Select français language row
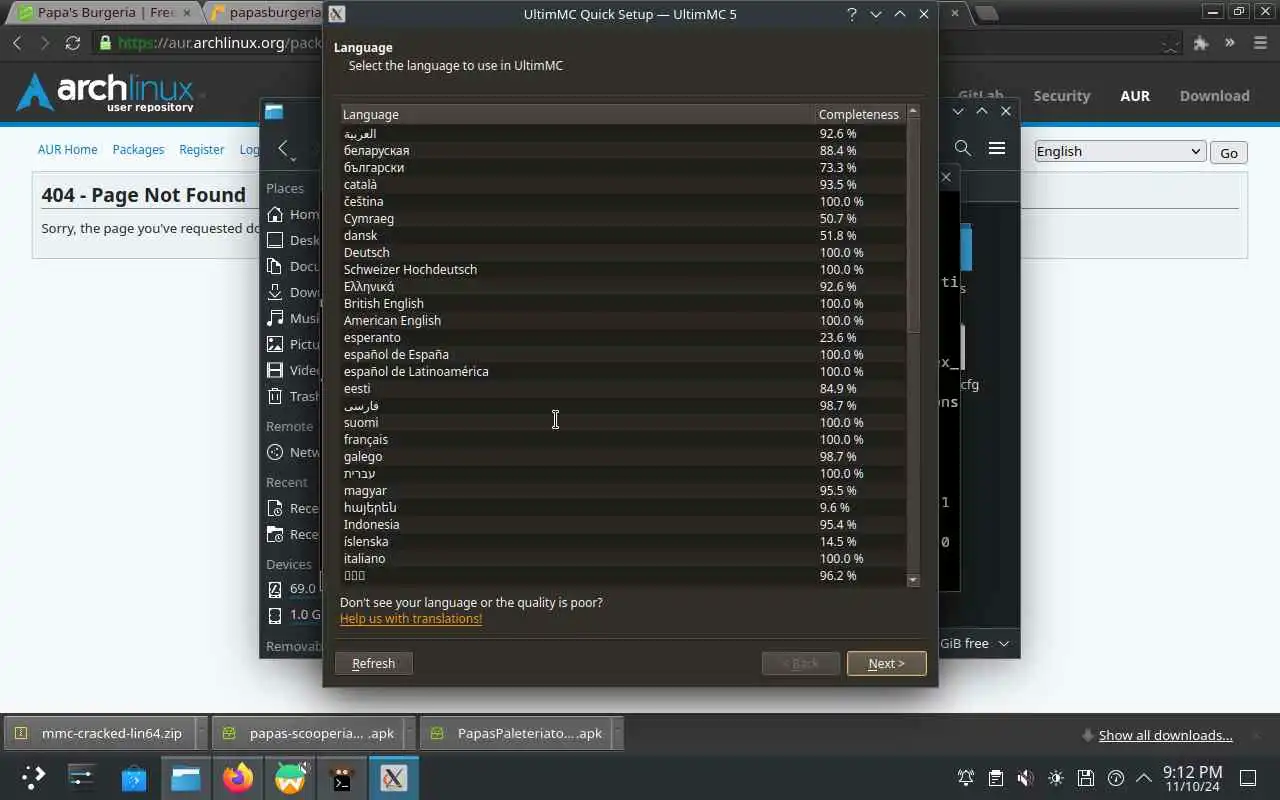The height and width of the screenshot is (800, 1280). (623, 439)
